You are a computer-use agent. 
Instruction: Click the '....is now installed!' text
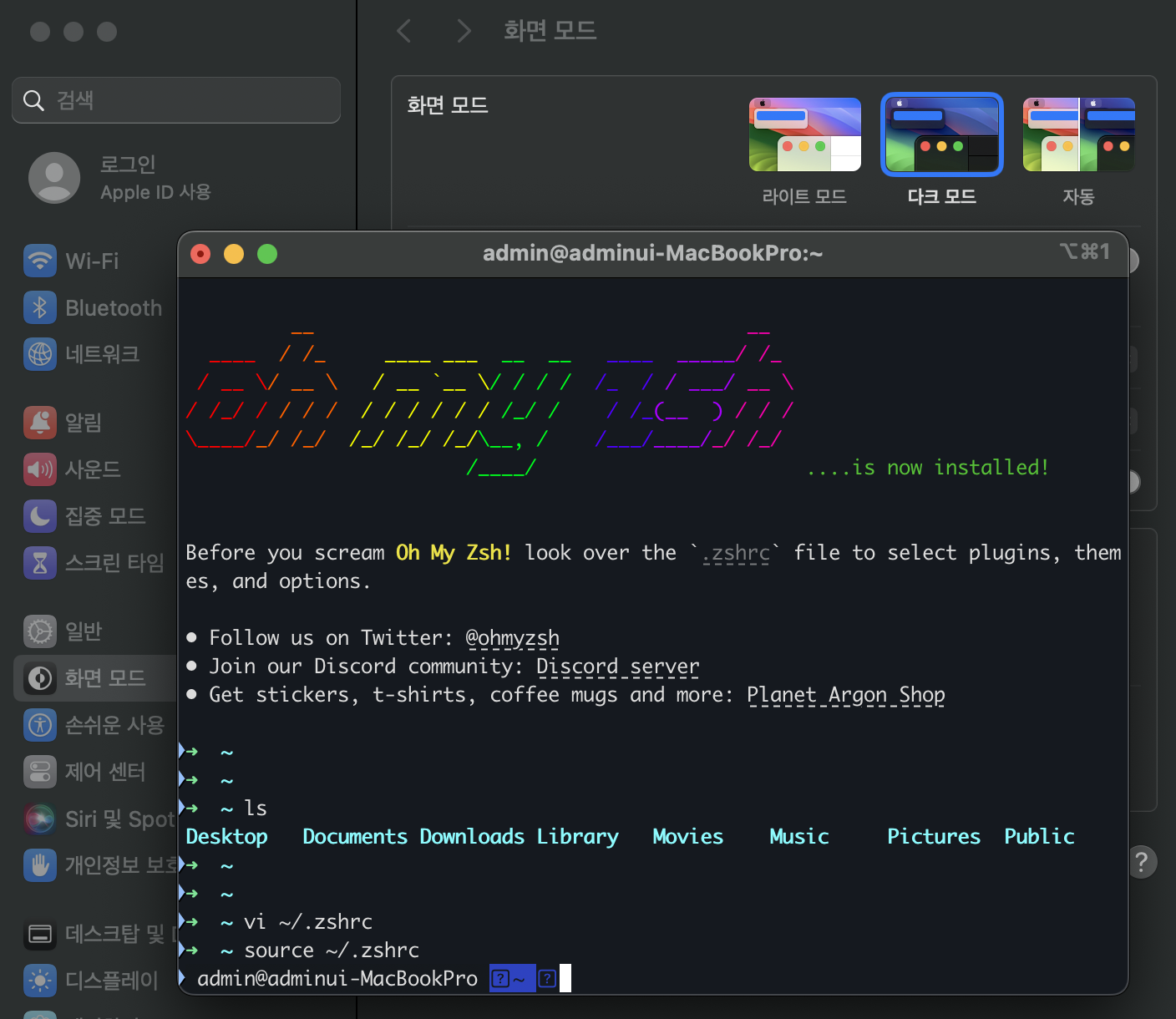click(928, 468)
